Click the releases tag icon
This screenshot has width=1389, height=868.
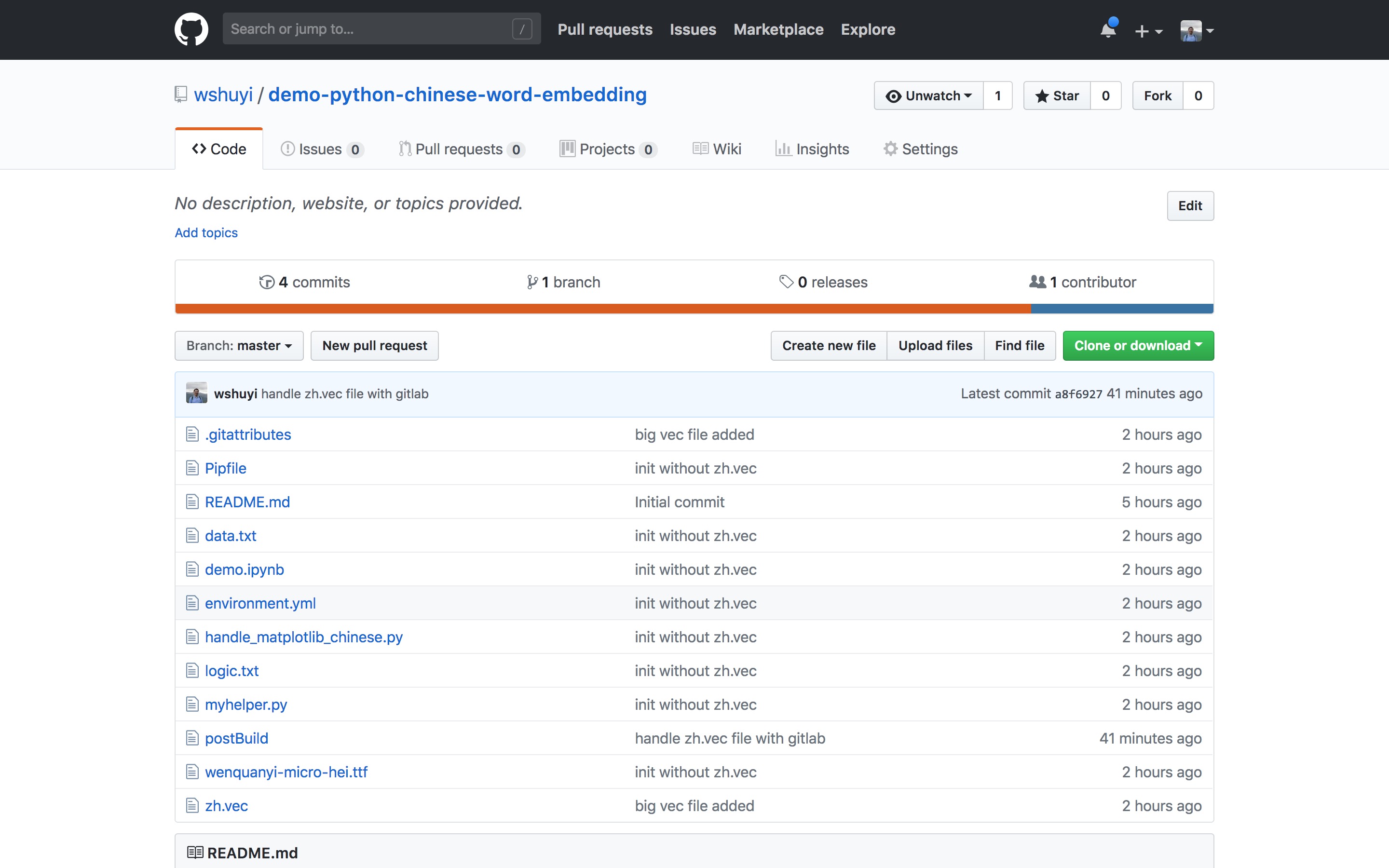point(786,282)
